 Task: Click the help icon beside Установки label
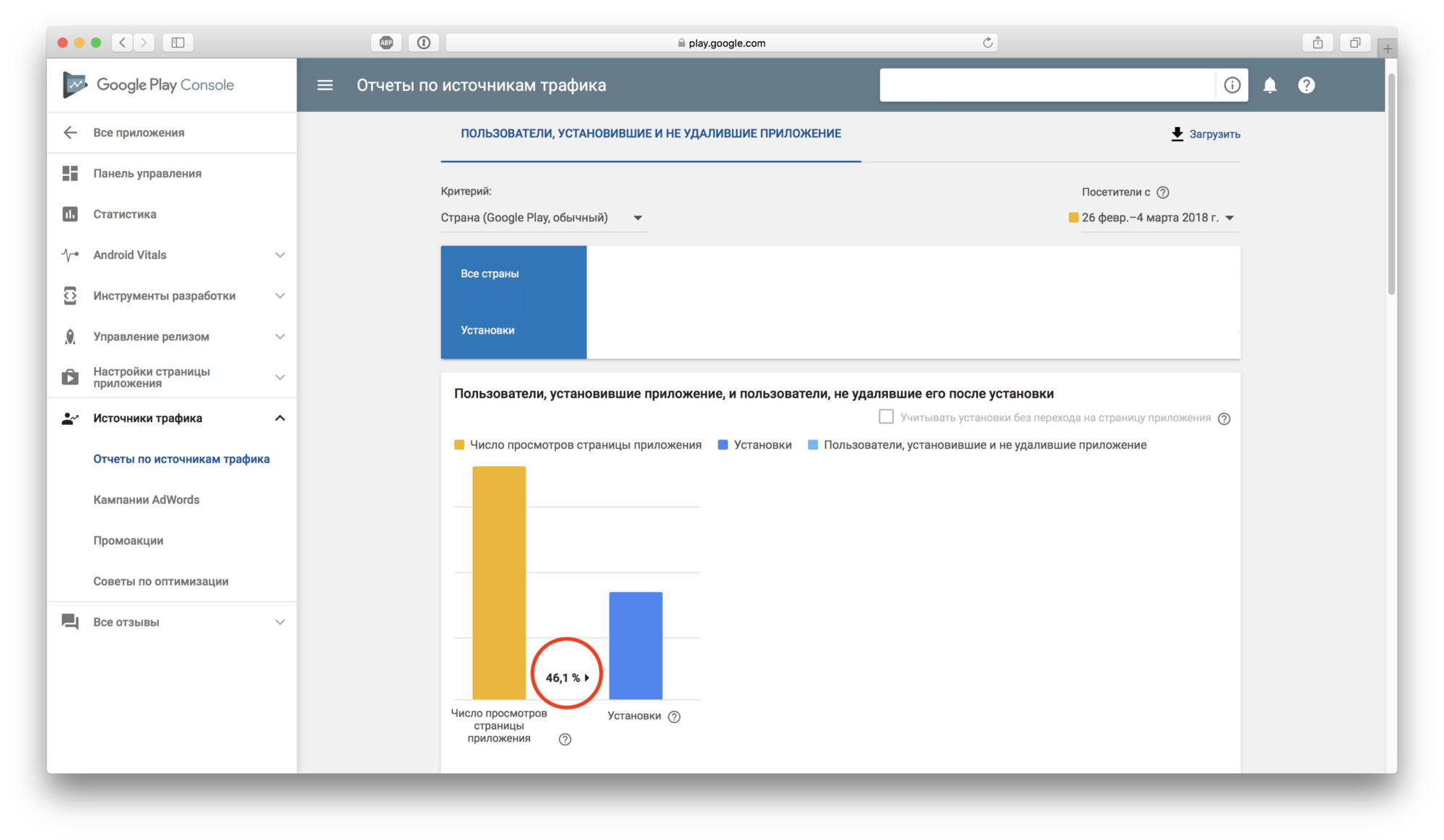[674, 717]
